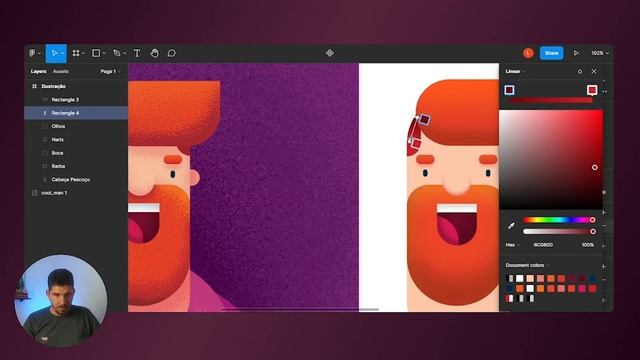Click the layer icon beside Rectangle 4
The width and height of the screenshot is (640, 360).
pos(45,113)
